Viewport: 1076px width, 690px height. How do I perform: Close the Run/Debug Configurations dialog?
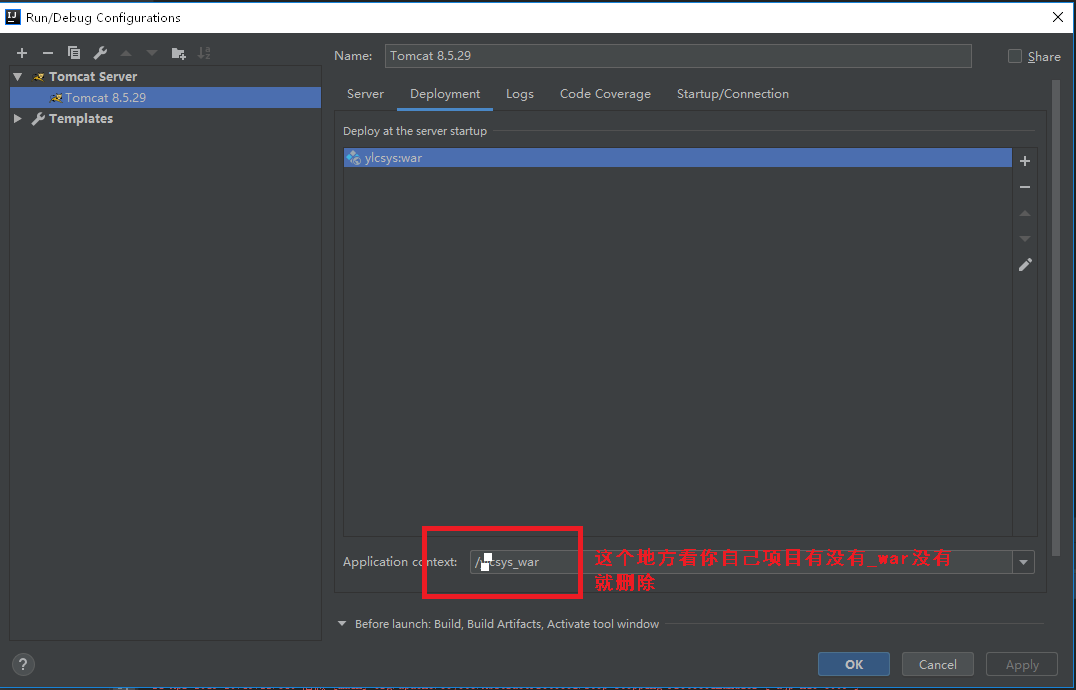point(1058,17)
